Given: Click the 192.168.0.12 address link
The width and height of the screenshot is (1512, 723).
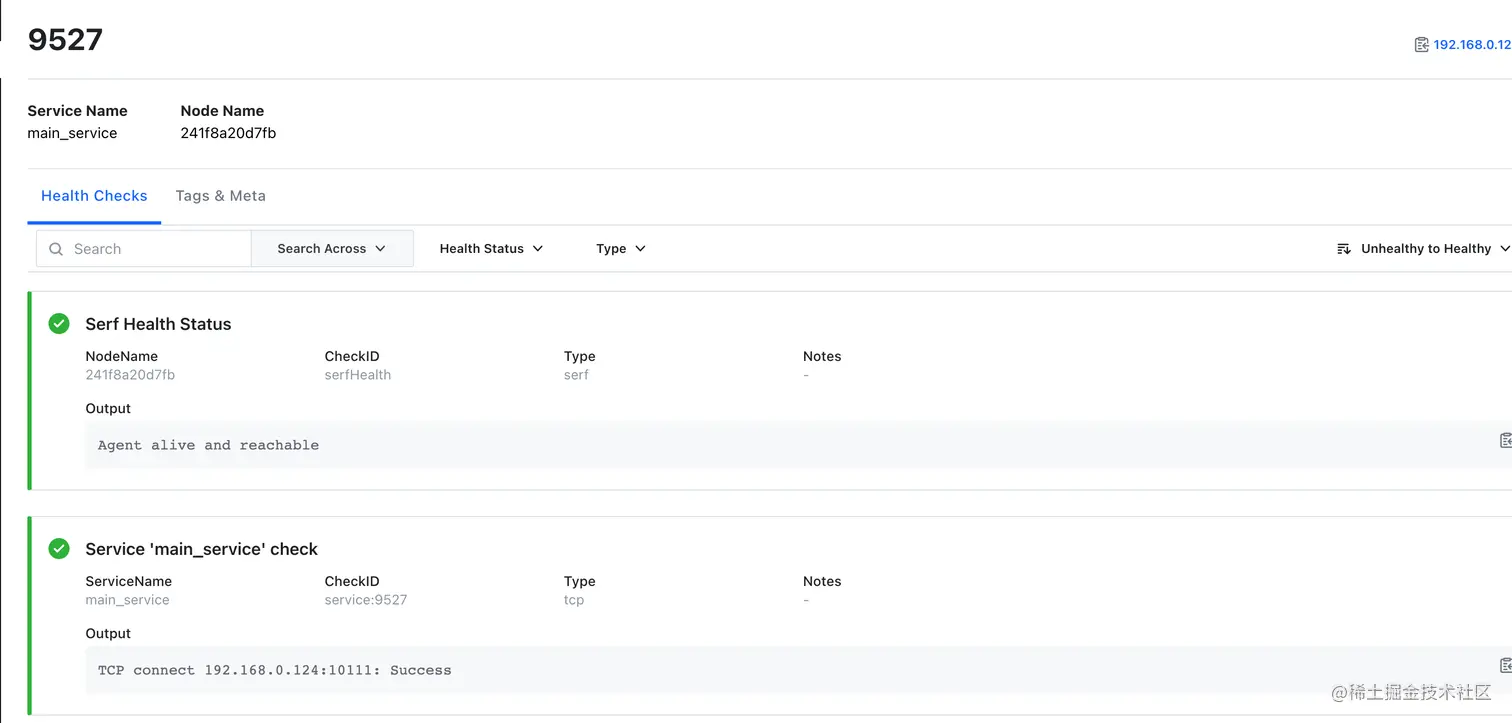Looking at the screenshot, I should (1472, 45).
